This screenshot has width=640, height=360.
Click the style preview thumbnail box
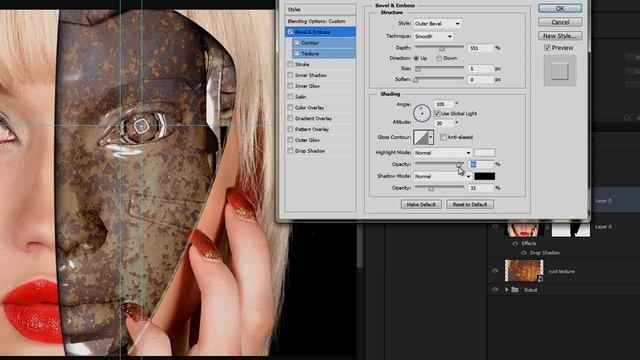(x=560, y=71)
